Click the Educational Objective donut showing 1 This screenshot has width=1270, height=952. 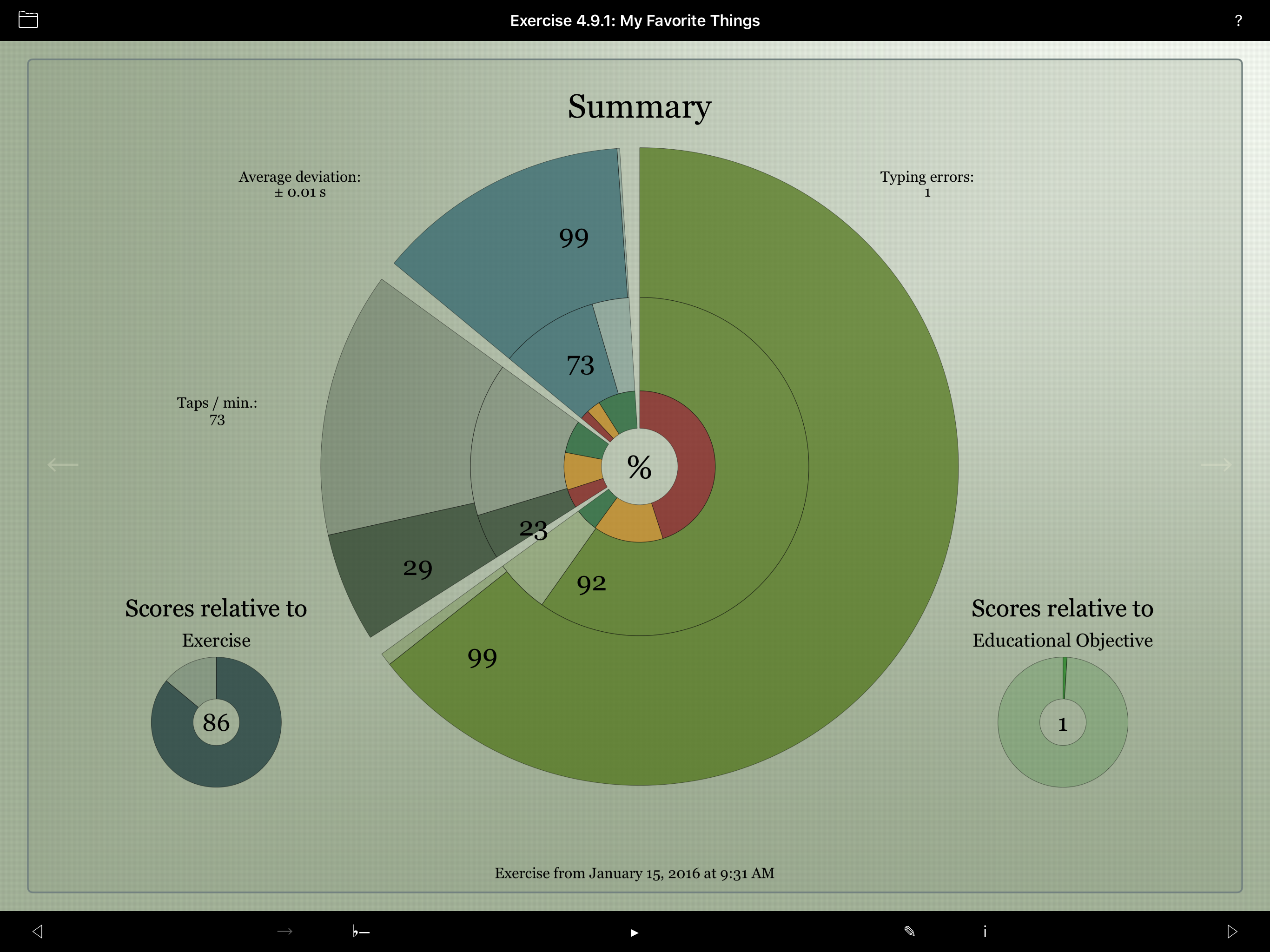1062,722
